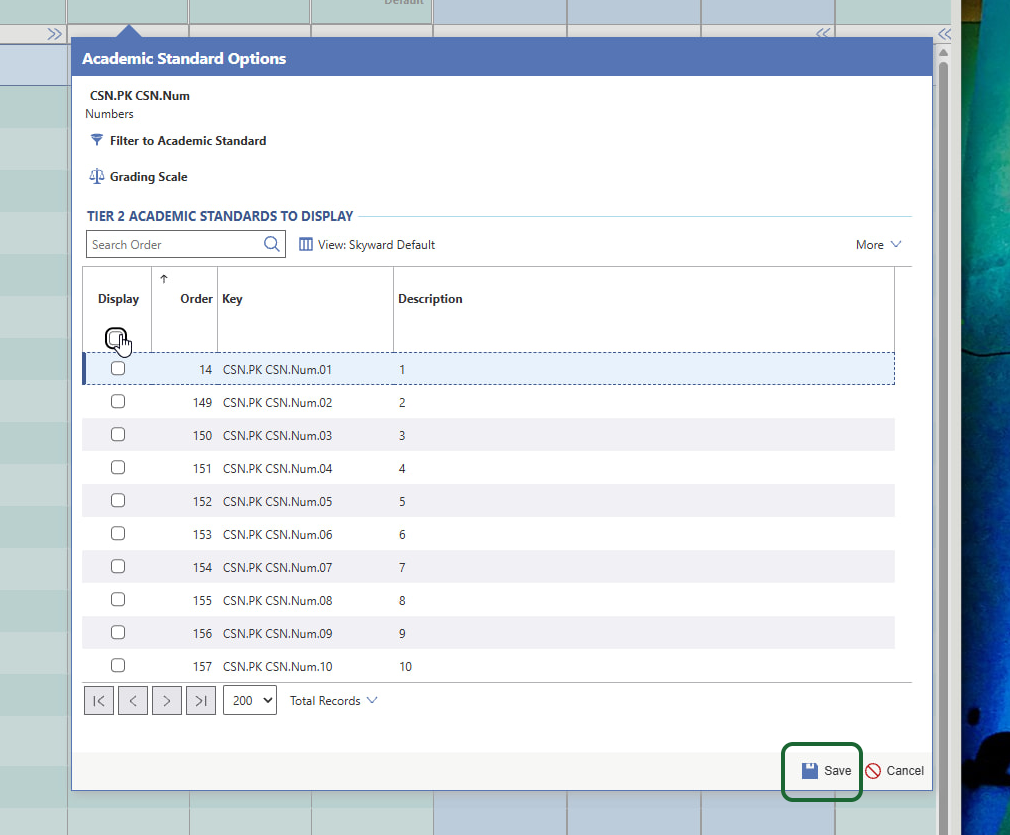Select the CSN.PK CSN.Num.01 key cell

point(277,370)
